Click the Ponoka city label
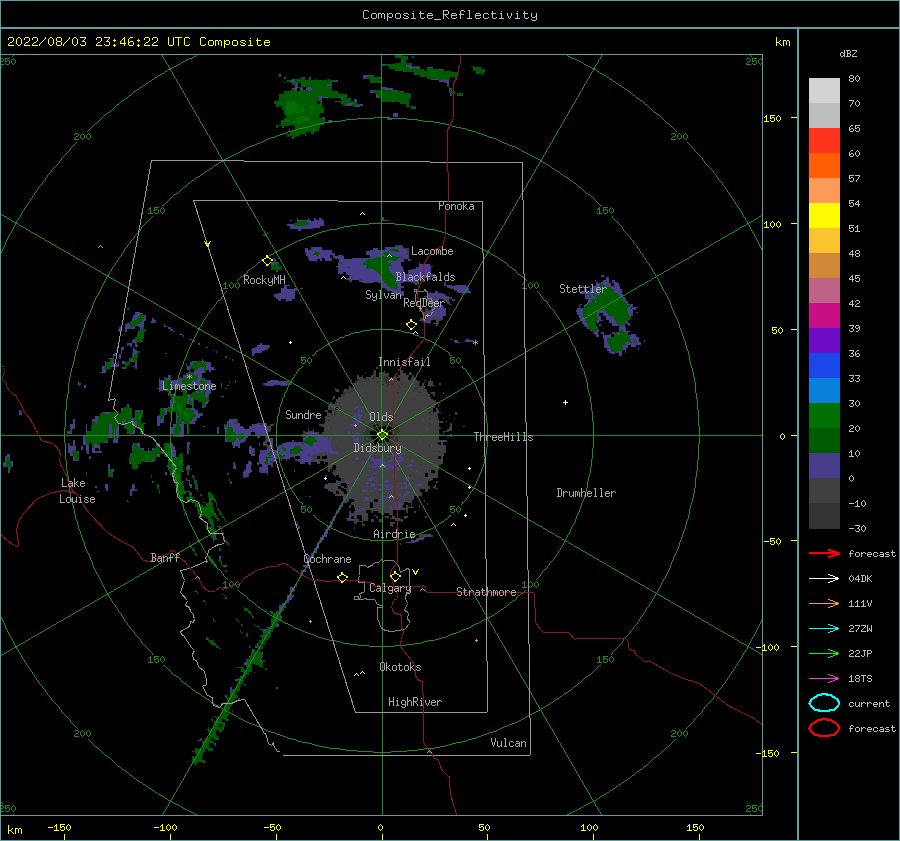 coord(456,206)
